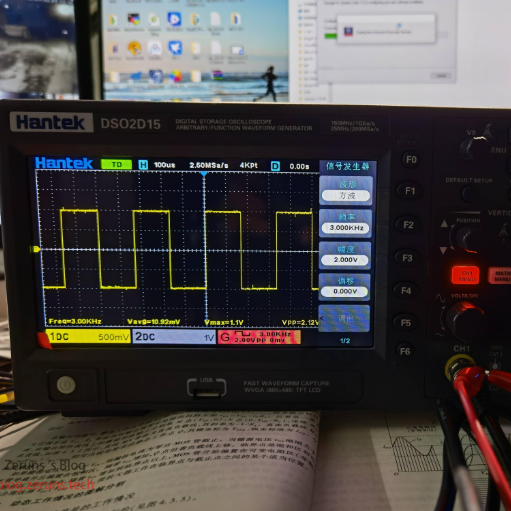
Task: Click the F5 softkey
Action: point(405,323)
